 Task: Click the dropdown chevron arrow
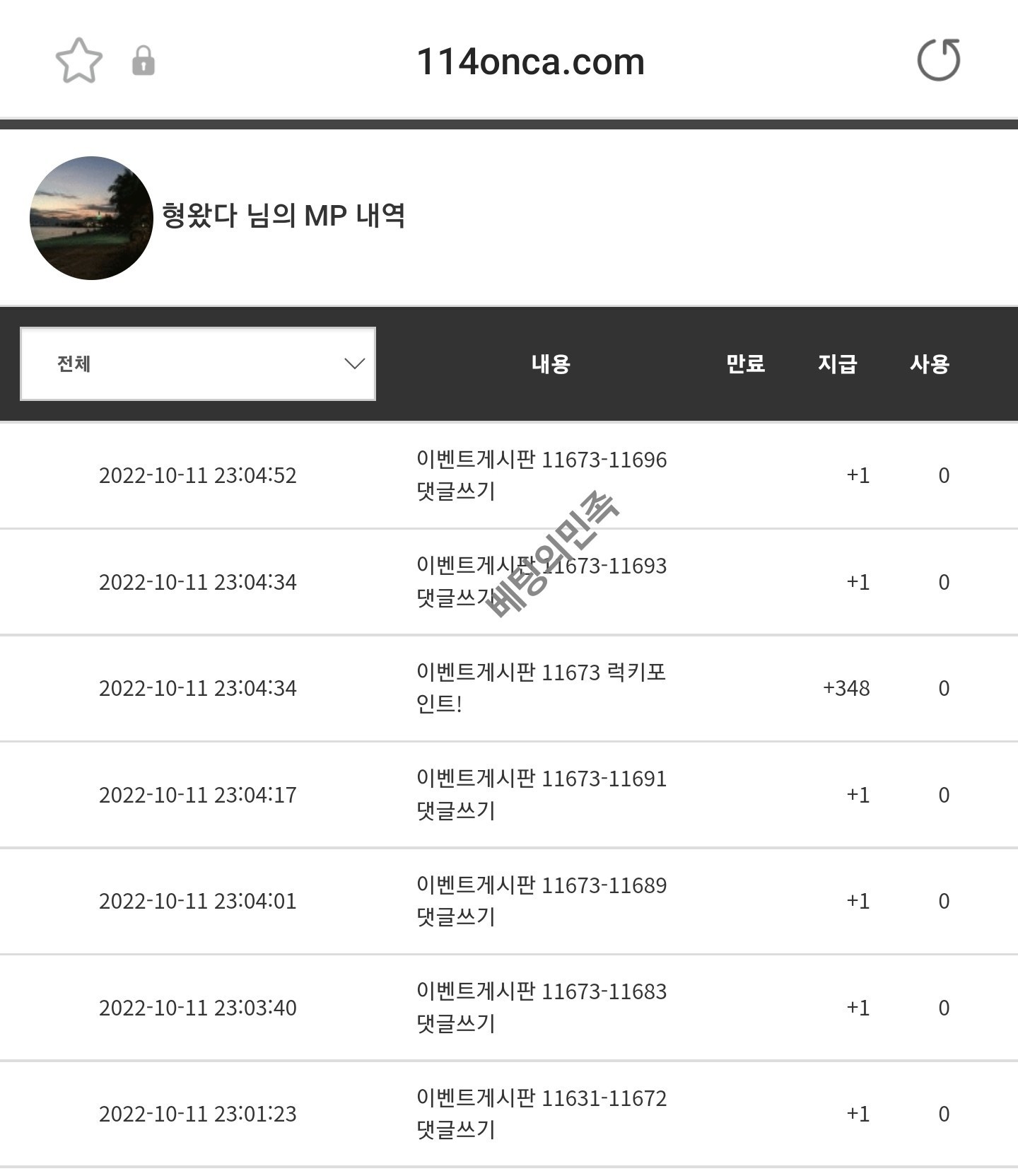[354, 363]
